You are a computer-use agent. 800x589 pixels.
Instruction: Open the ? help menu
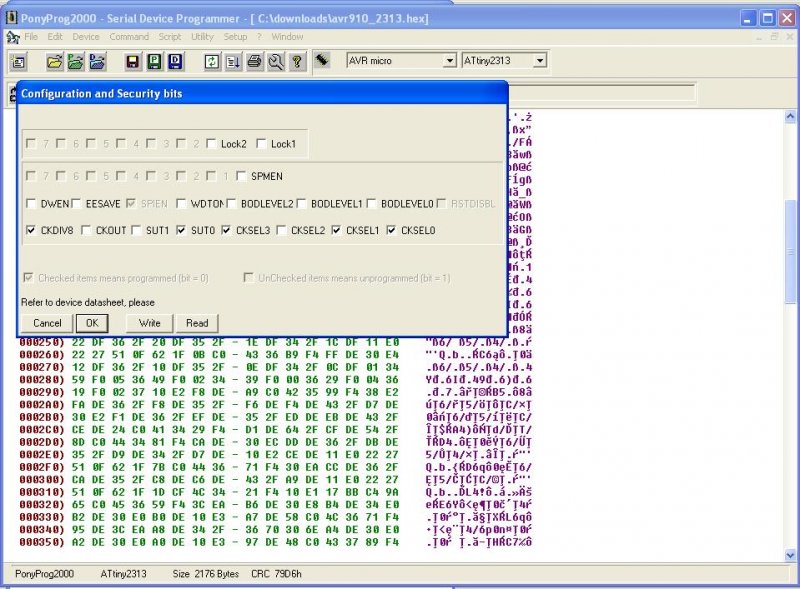(x=259, y=37)
